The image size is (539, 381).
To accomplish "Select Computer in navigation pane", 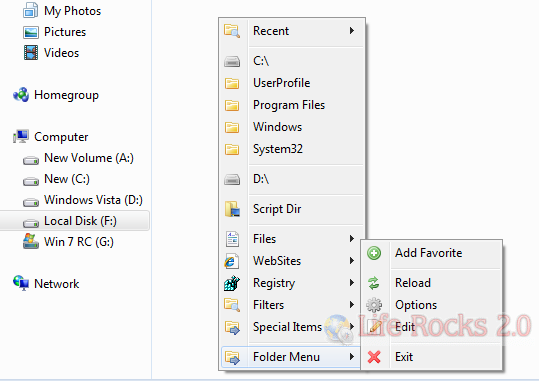I will tap(61, 137).
